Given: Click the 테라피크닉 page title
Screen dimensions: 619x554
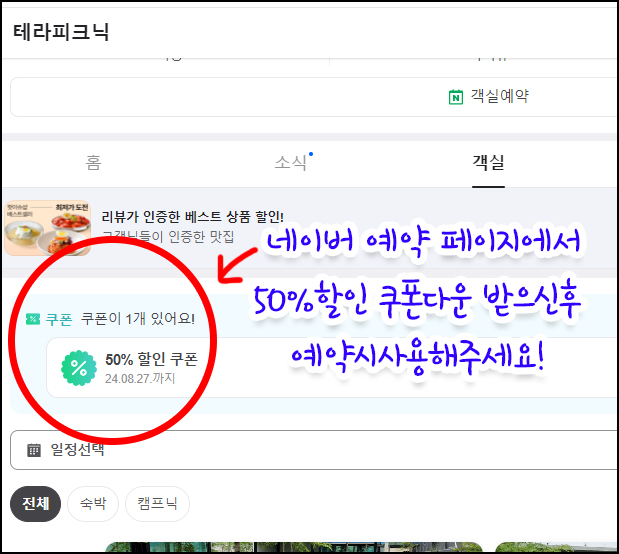Looking at the screenshot, I should [x=61, y=31].
